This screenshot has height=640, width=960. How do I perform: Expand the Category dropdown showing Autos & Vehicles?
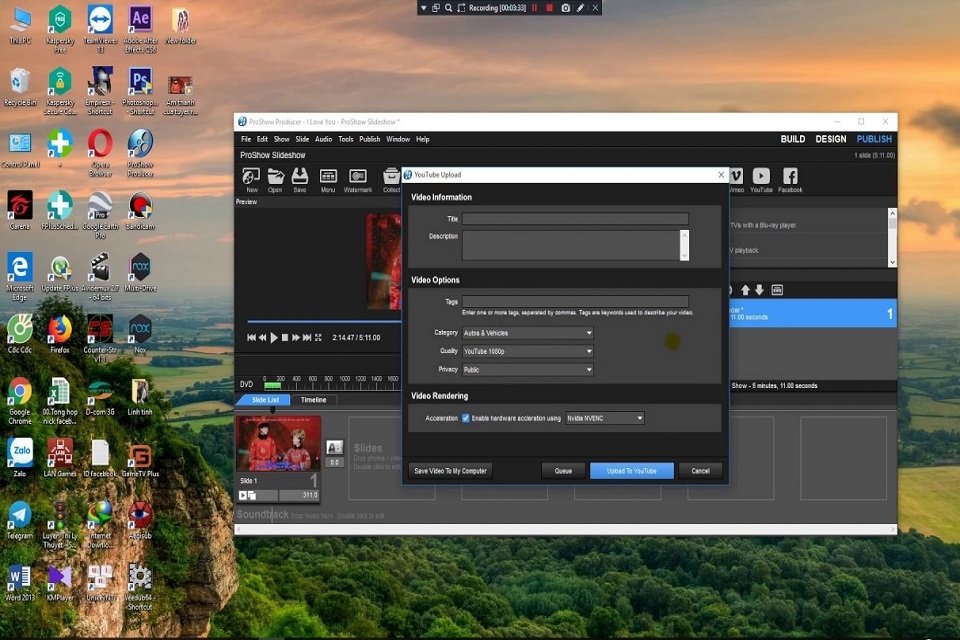[527, 333]
